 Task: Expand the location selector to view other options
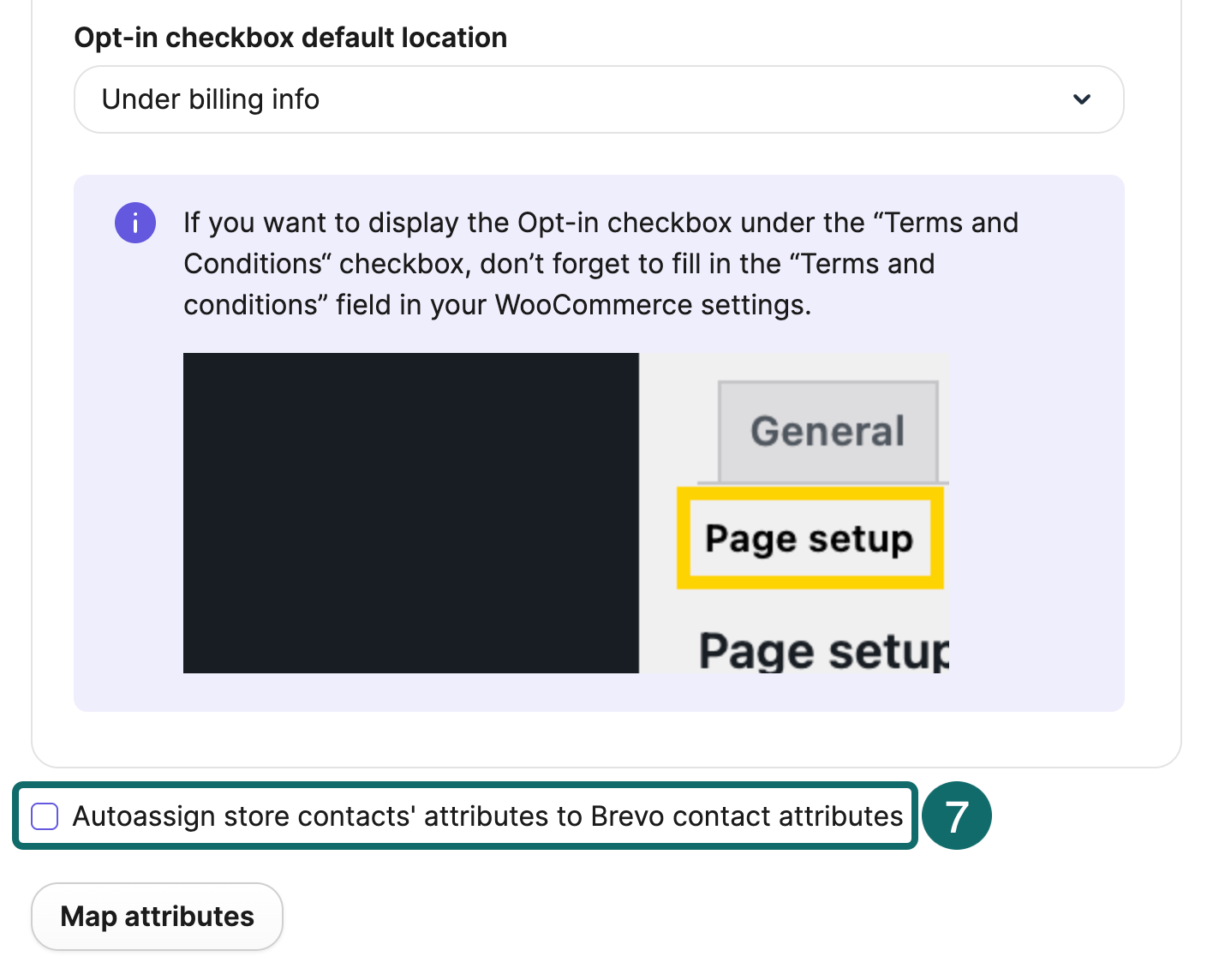pyautogui.click(x=598, y=99)
